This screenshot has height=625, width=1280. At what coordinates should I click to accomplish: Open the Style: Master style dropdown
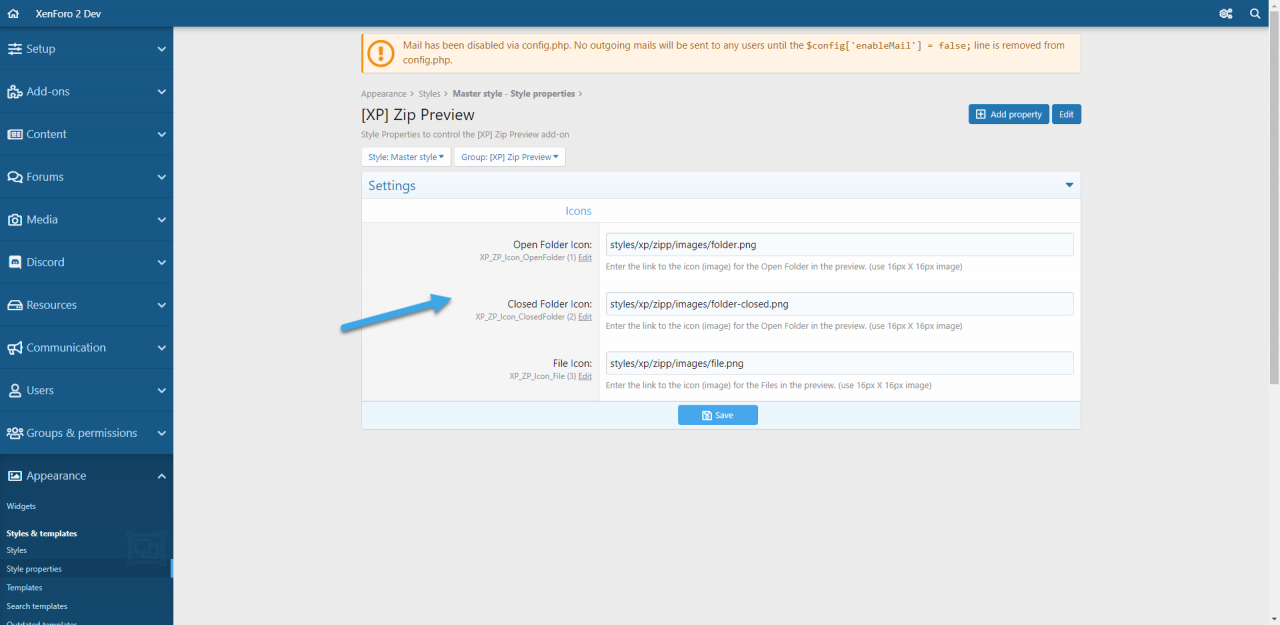(405, 157)
